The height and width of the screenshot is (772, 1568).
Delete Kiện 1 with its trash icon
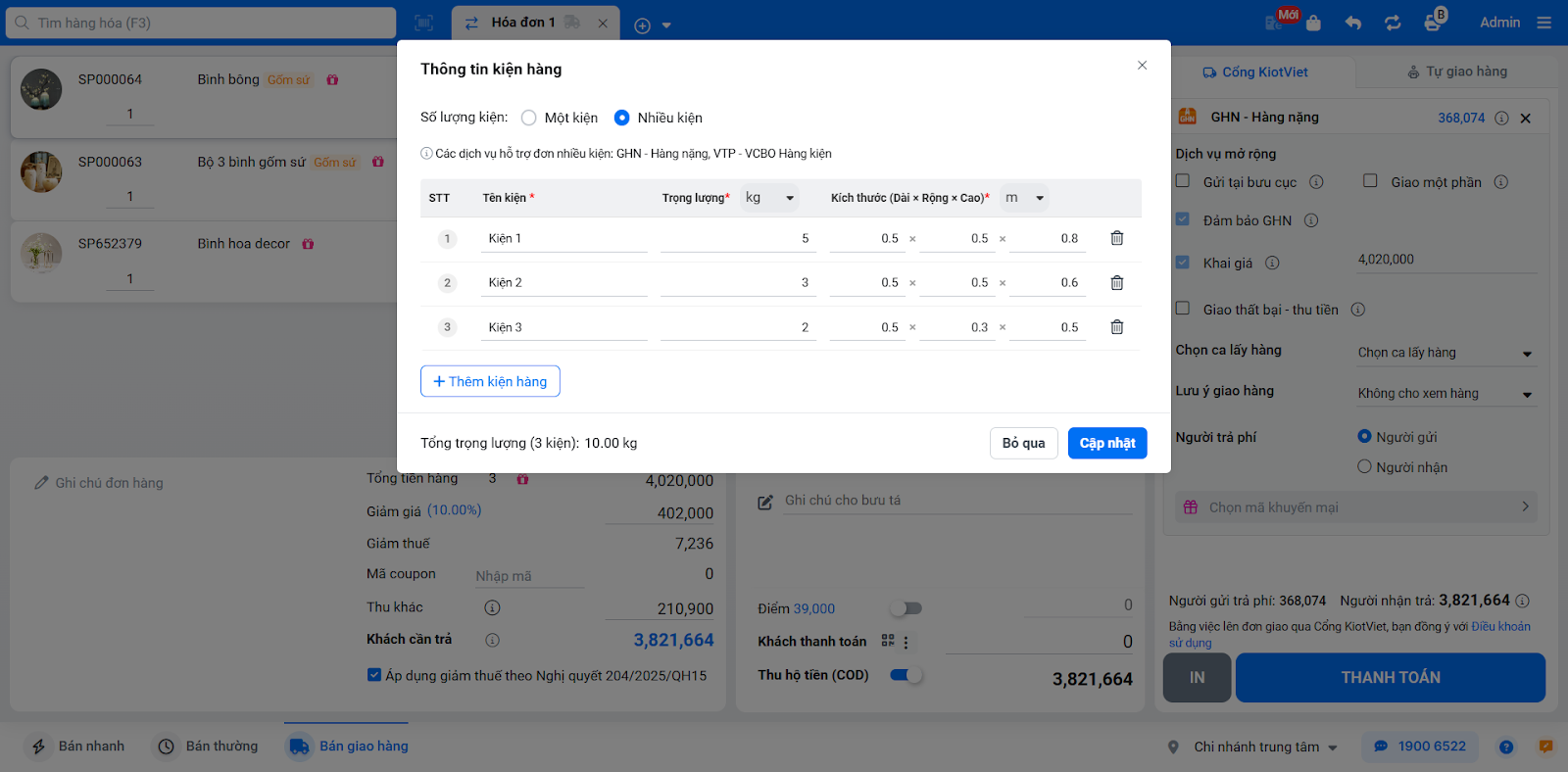[1116, 238]
